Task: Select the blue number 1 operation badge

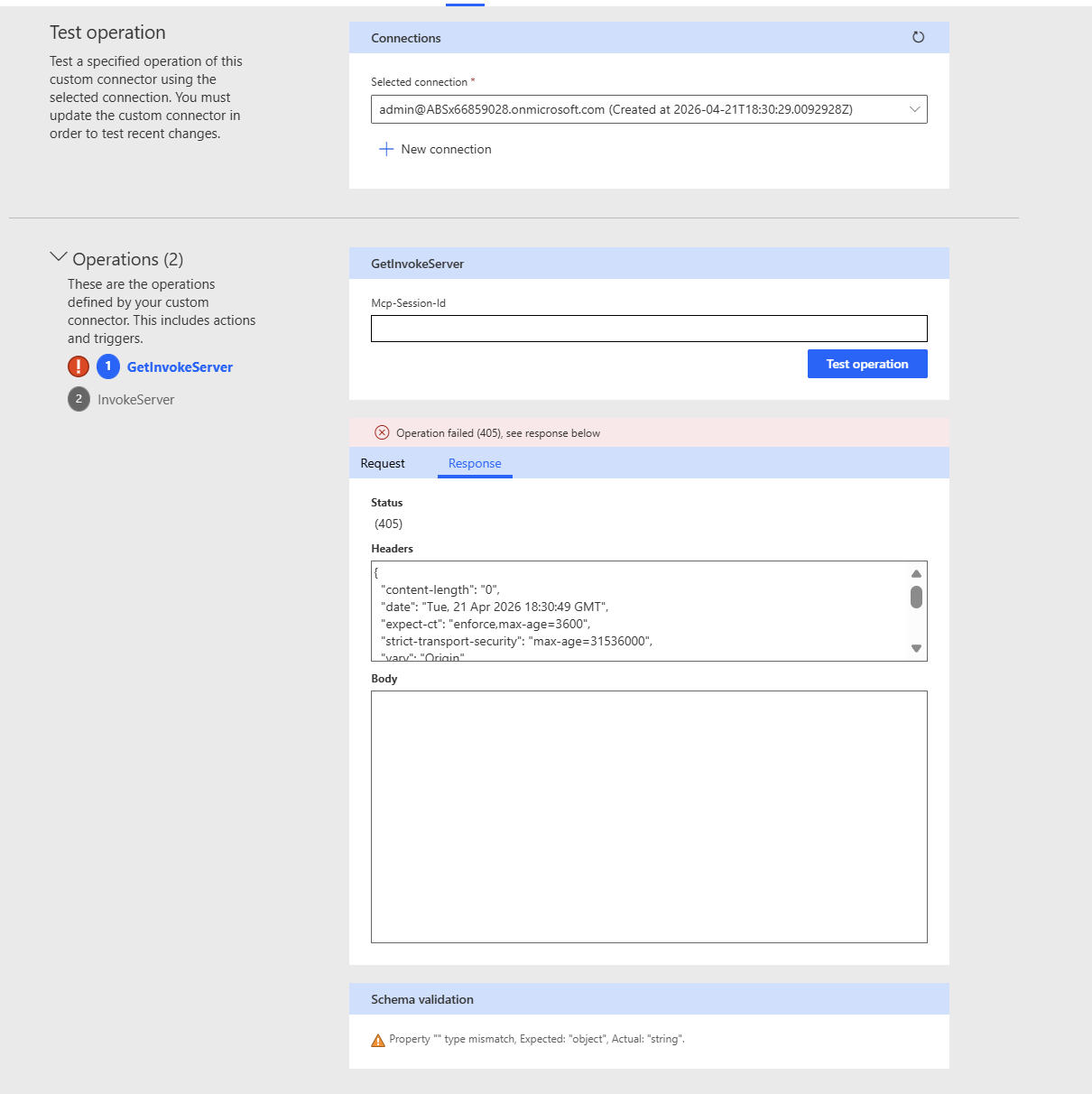Action: coord(108,366)
